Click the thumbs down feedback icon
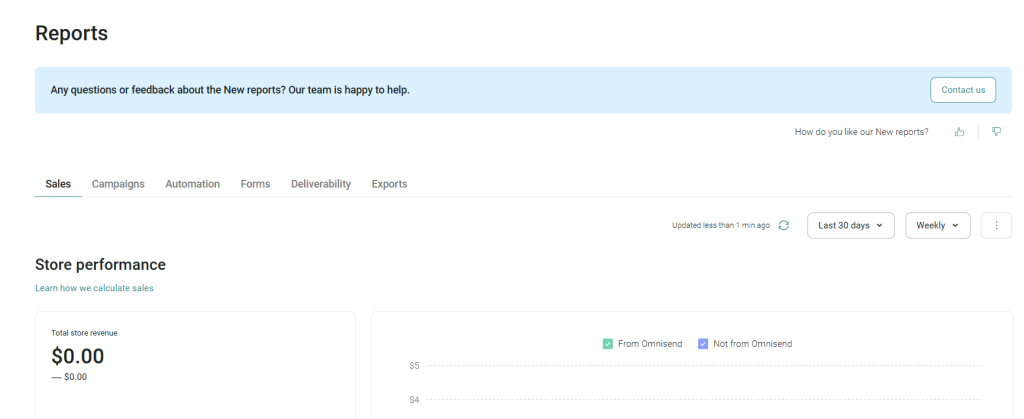This screenshot has width=1024, height=419. coord(996,132)
